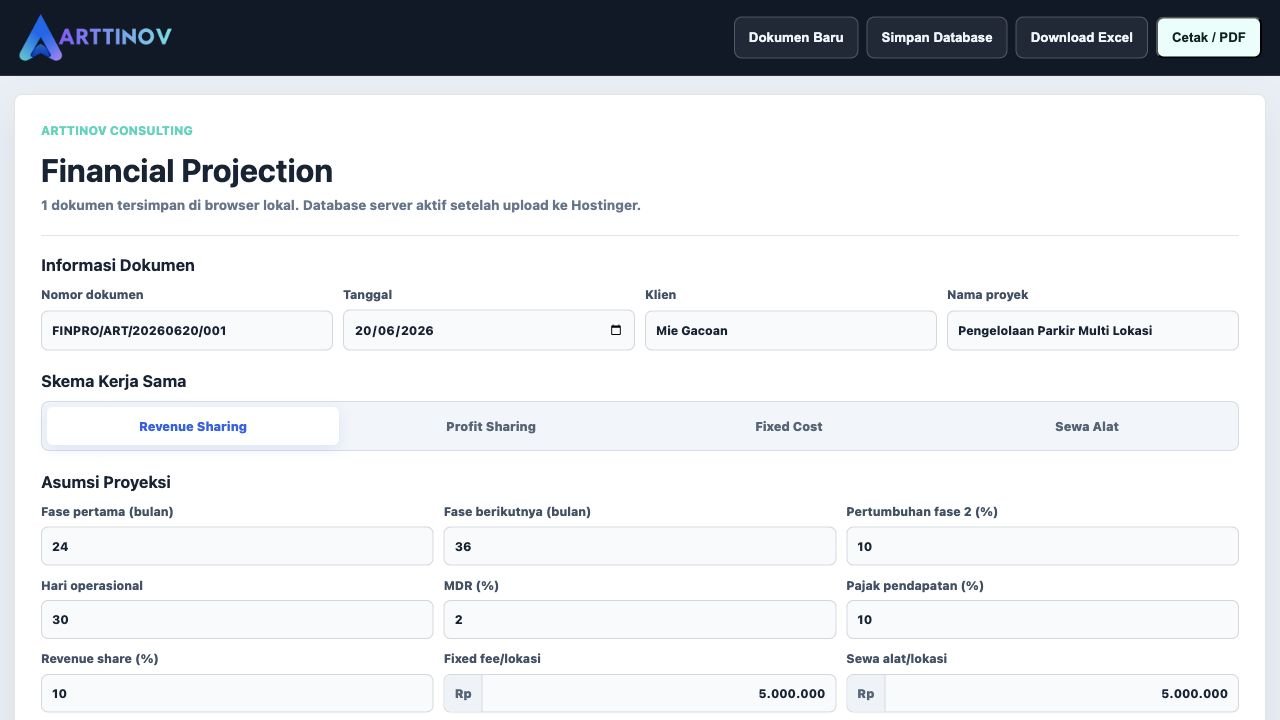Click the Cetak / PDF button
Image resolution: width=1280 pixels, height=720 pixels.
[1209, 38]
